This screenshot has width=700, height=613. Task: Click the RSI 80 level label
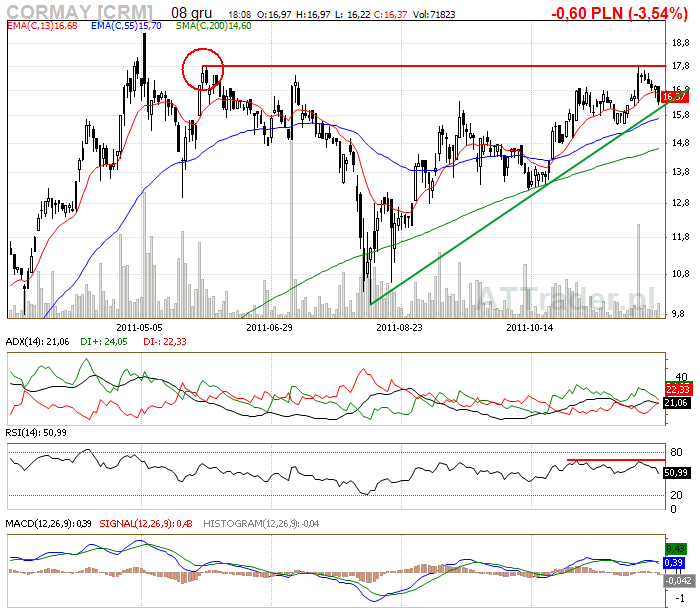coord(676,452)
